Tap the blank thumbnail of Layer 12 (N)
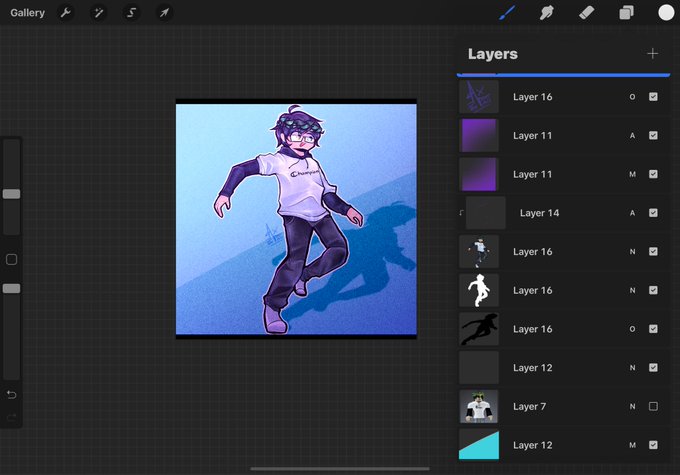This screenshot has height=475, width=680. coord(479,367)
